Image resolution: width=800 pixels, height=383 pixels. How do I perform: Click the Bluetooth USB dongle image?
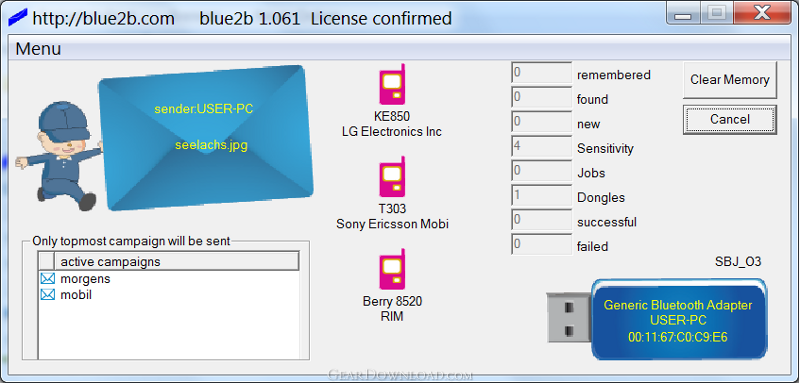[x=657, y=319]
